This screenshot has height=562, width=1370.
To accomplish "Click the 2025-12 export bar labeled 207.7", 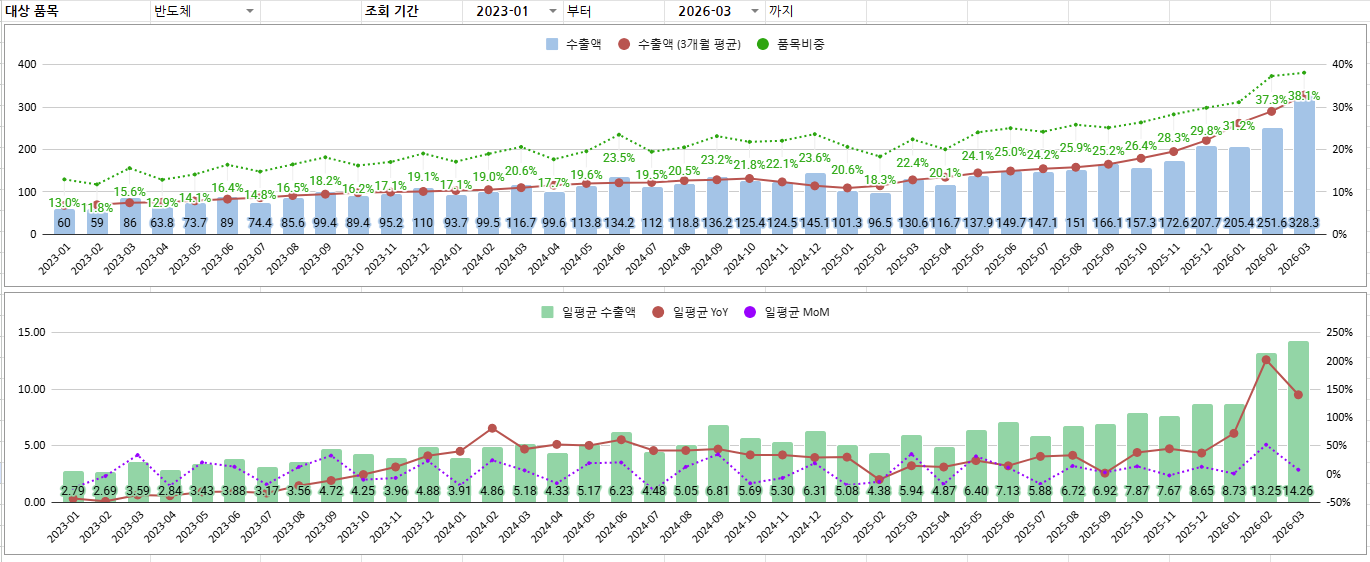I will pos(1206,185).
